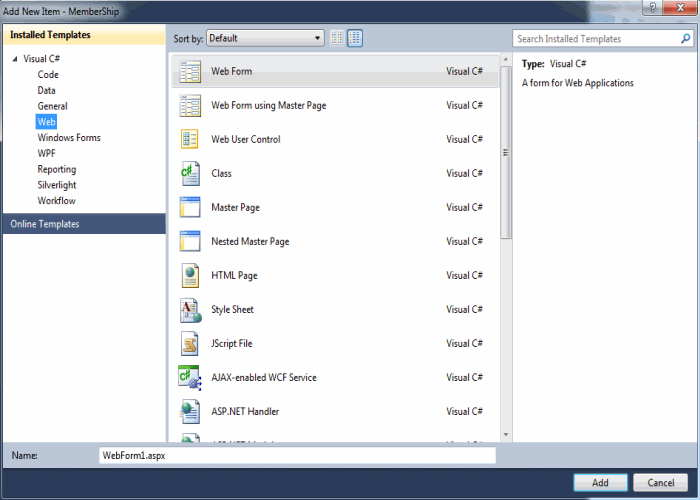Click Visual C# label in HTML Page row
The width and height of the screenshot is (700, 500).
464,275
